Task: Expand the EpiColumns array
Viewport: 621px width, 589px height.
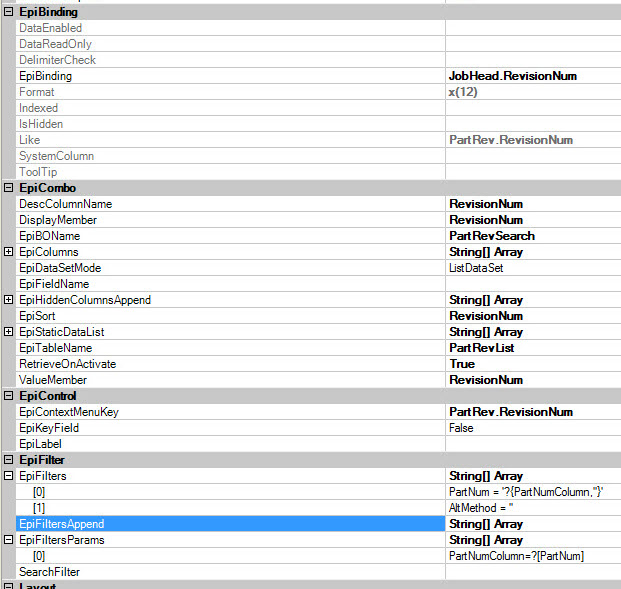Action: click(x=8, y=252)
